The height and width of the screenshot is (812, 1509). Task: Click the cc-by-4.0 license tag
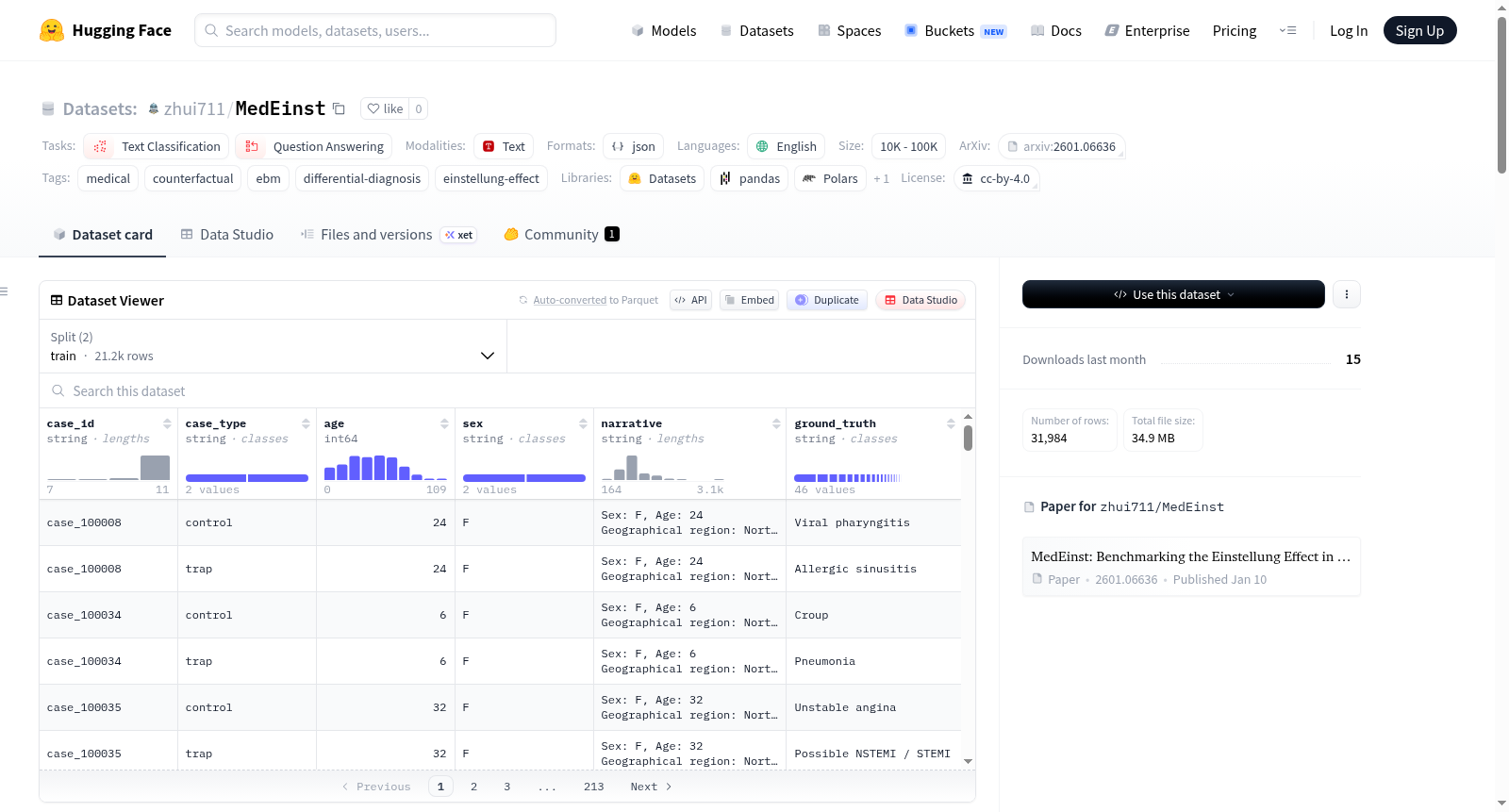pyautogui.click(x=996, y=178)
